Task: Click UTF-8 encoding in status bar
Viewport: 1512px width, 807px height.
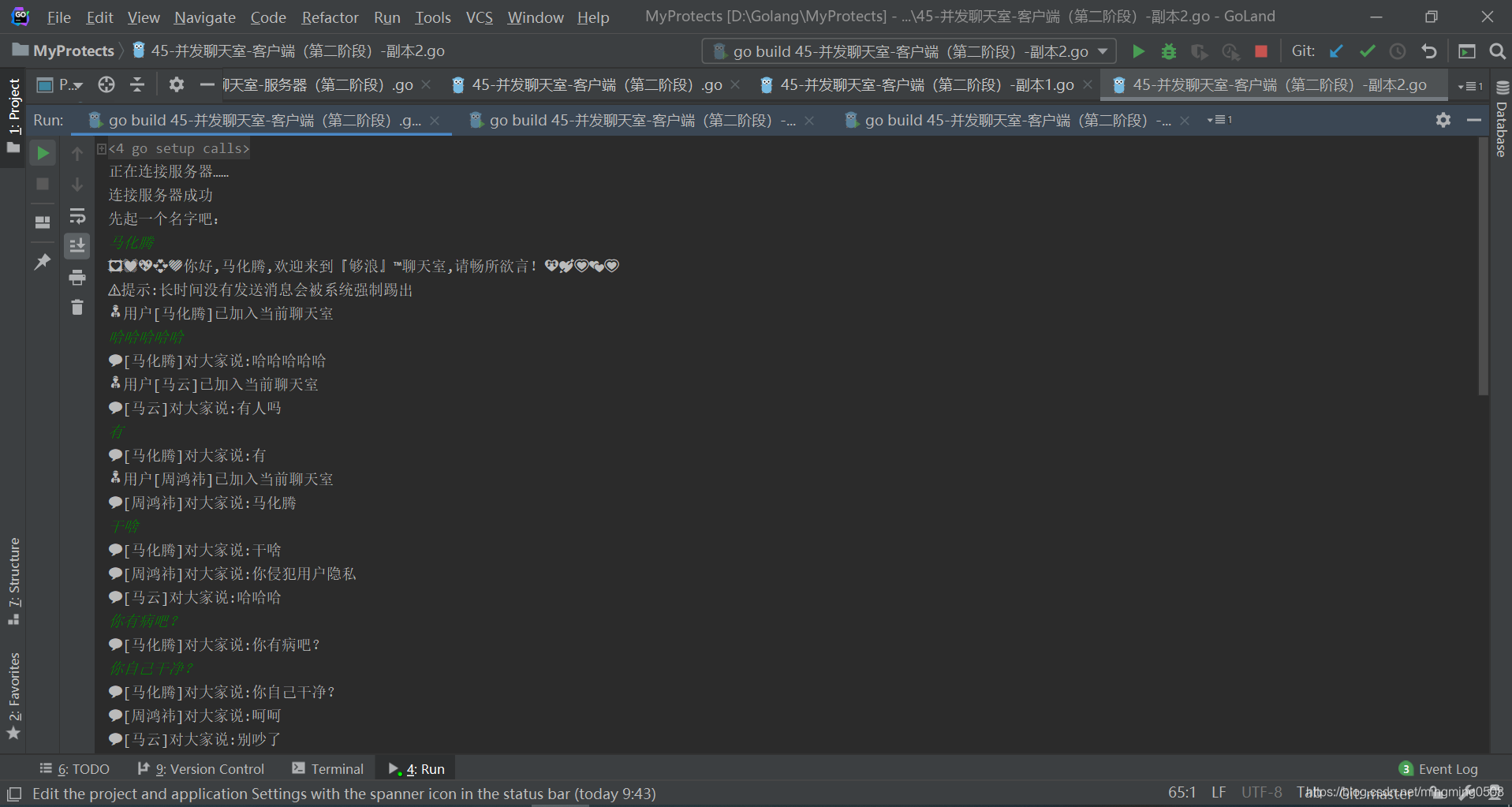Action: point(1261,792)
